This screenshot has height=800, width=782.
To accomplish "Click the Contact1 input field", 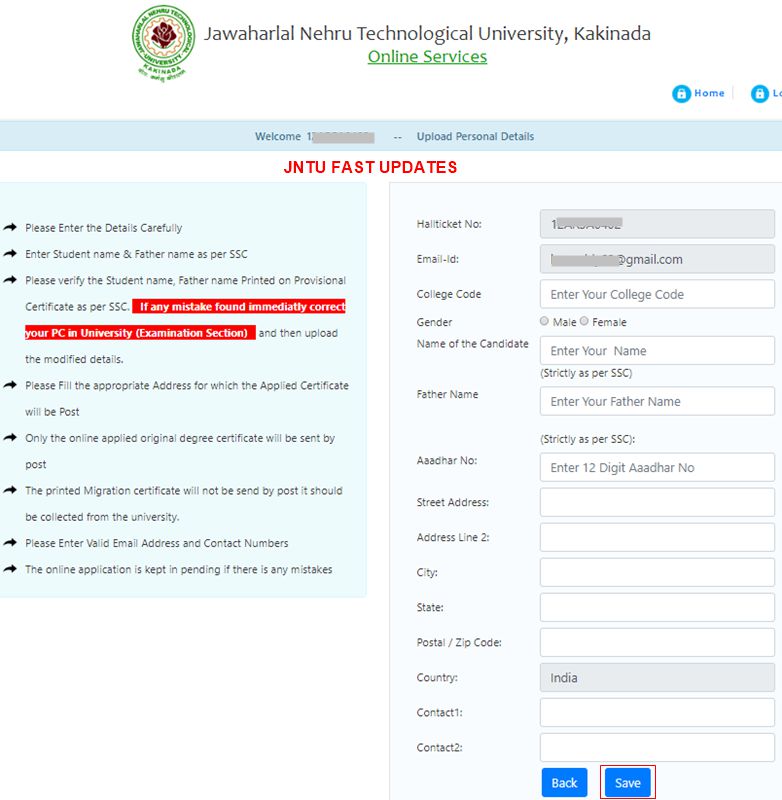I will point(657,712).
